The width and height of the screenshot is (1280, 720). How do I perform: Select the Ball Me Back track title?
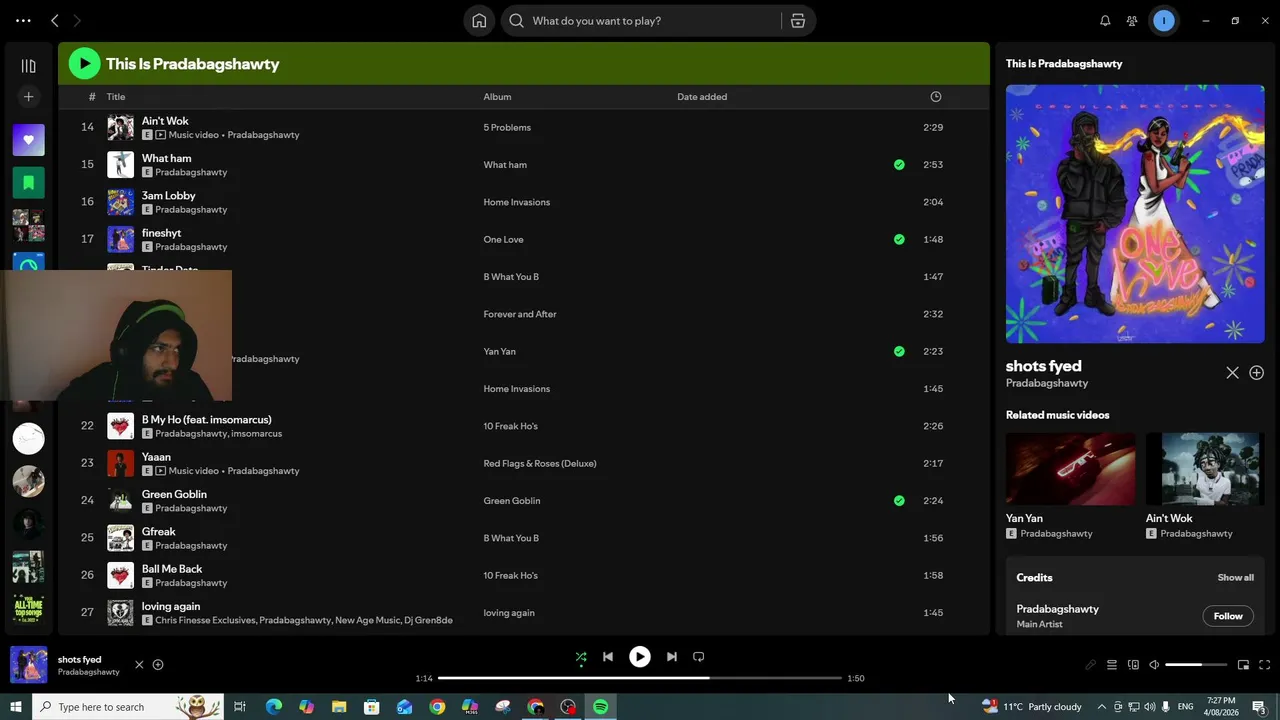tap(172, 569)
